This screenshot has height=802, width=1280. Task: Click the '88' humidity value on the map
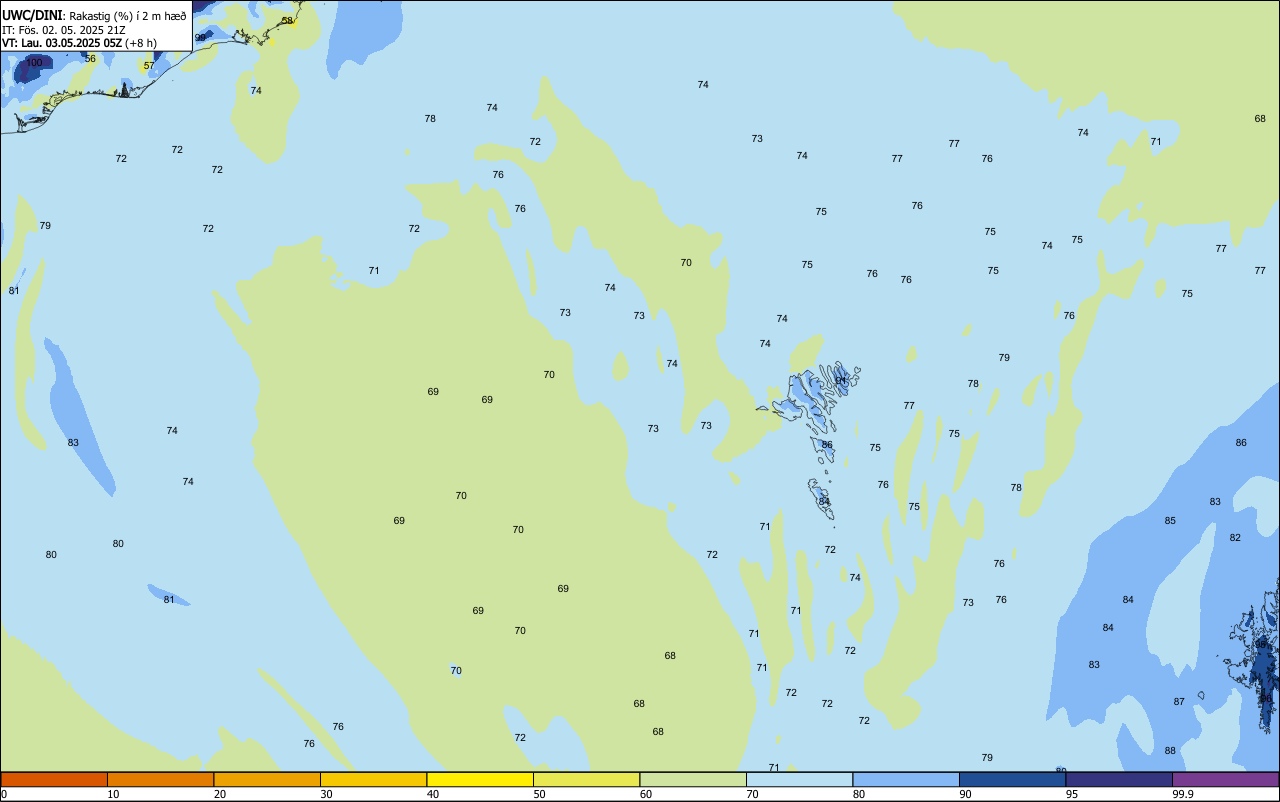click(1170, 751)
